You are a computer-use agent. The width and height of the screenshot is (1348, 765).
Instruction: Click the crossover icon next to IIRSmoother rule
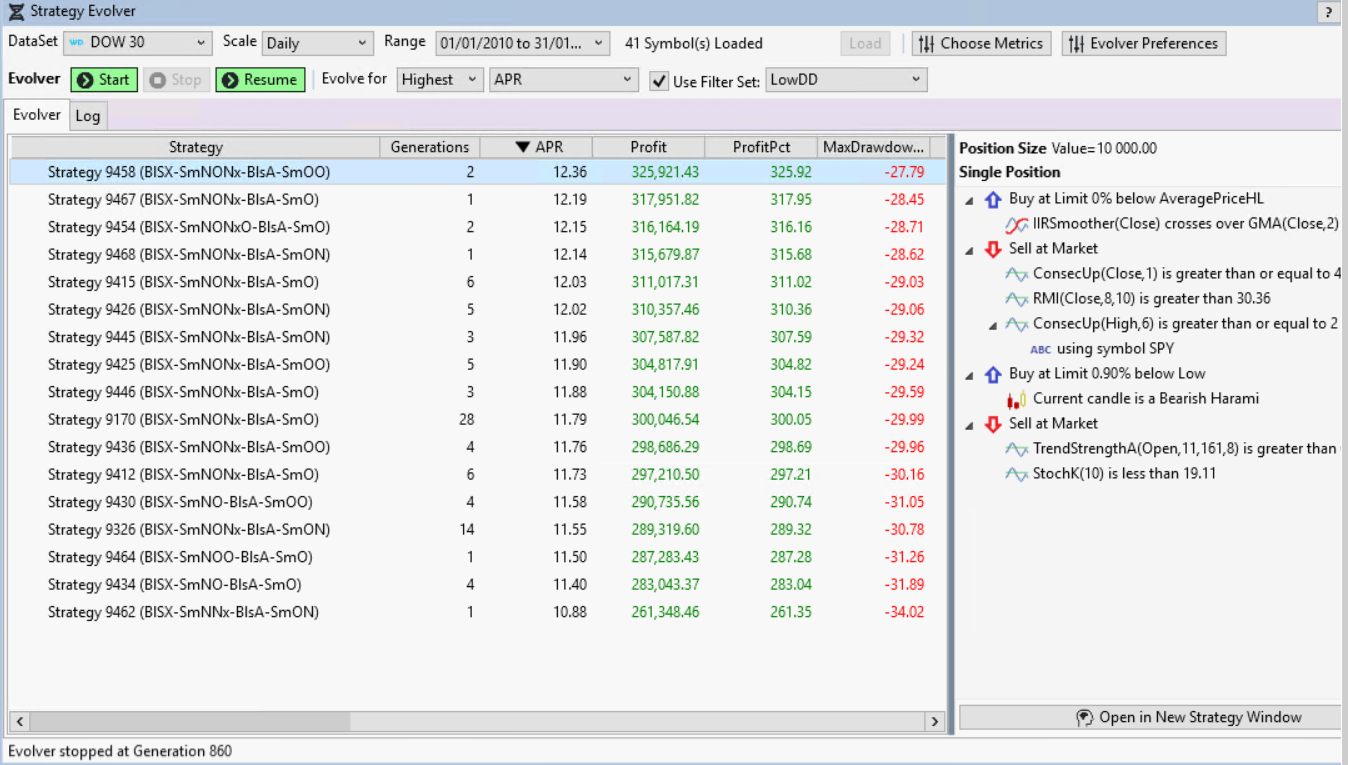(1017, 224)
